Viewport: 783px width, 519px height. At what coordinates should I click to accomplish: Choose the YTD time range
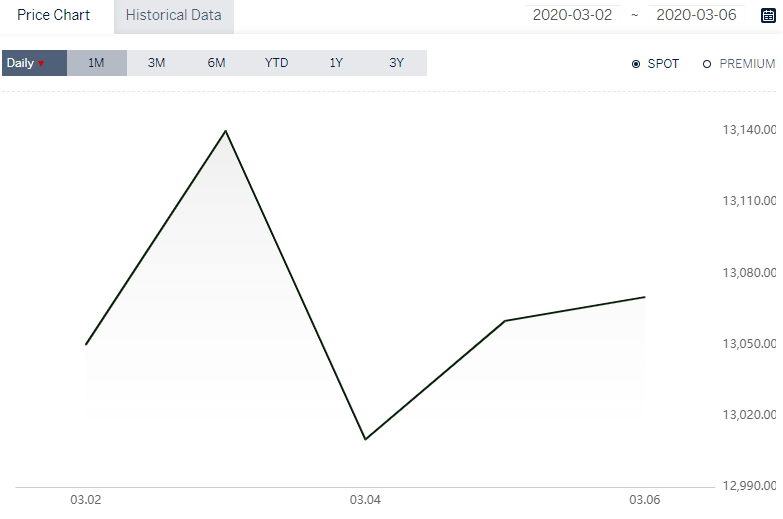click(276, 63)
